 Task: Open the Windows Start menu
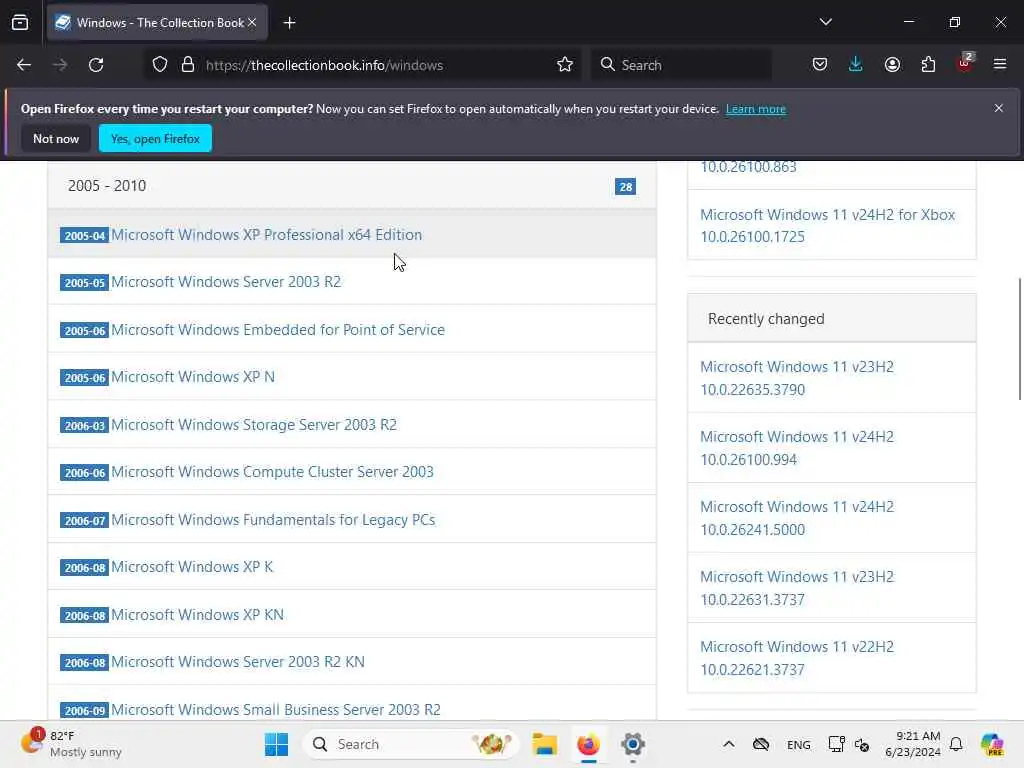pos(276,744)
